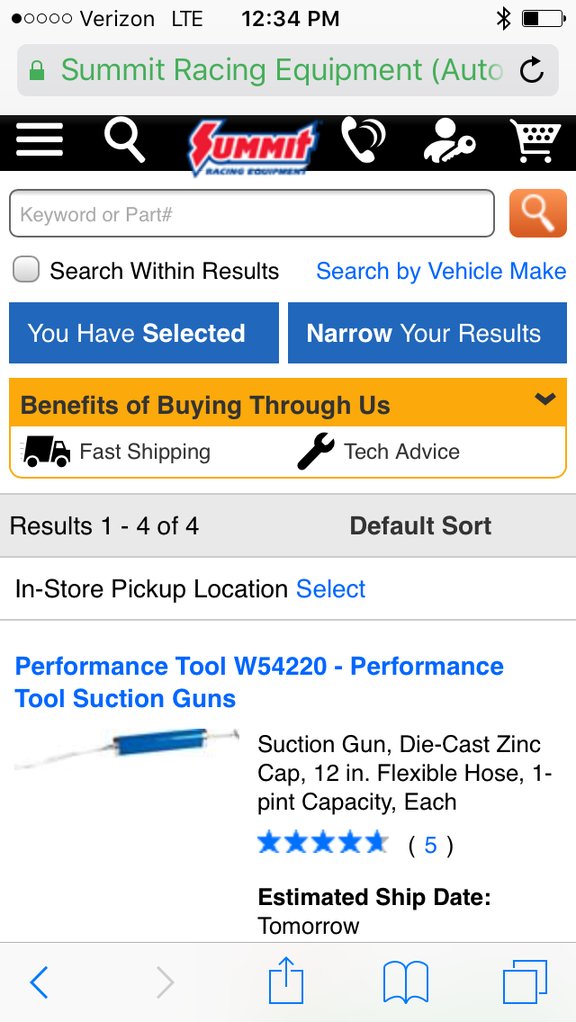Open the You Have Selected tab
Viewport: 576px width, 1022px height.
[144, 332]
